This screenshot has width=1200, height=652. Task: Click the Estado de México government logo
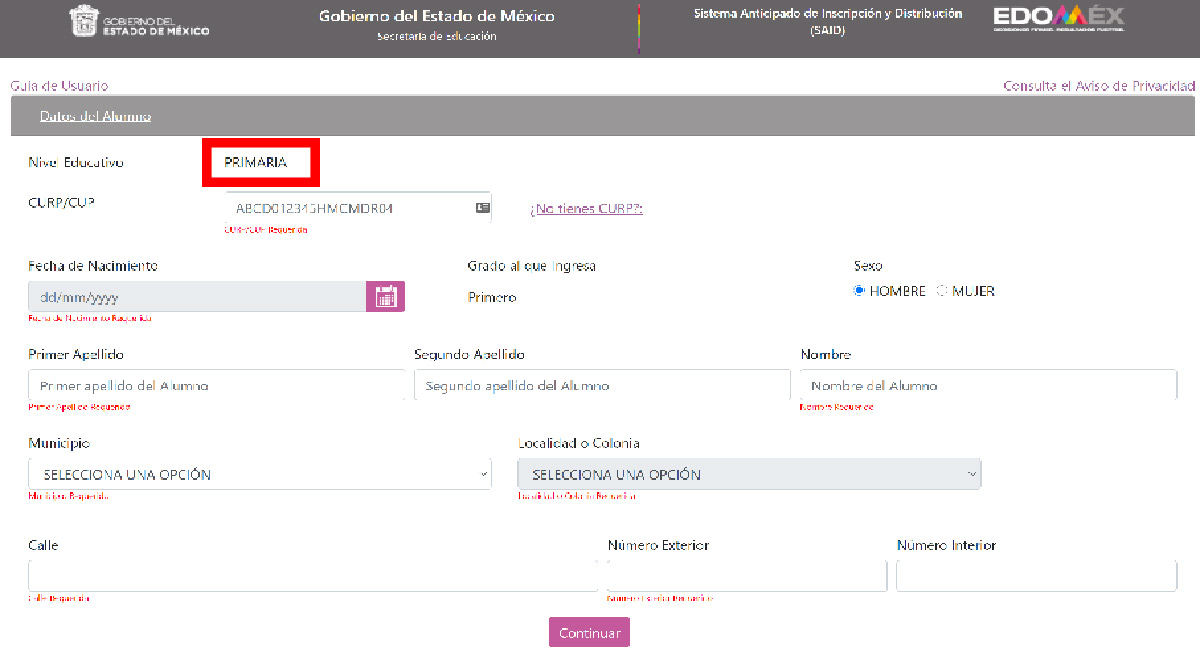(x=140, y=22)
